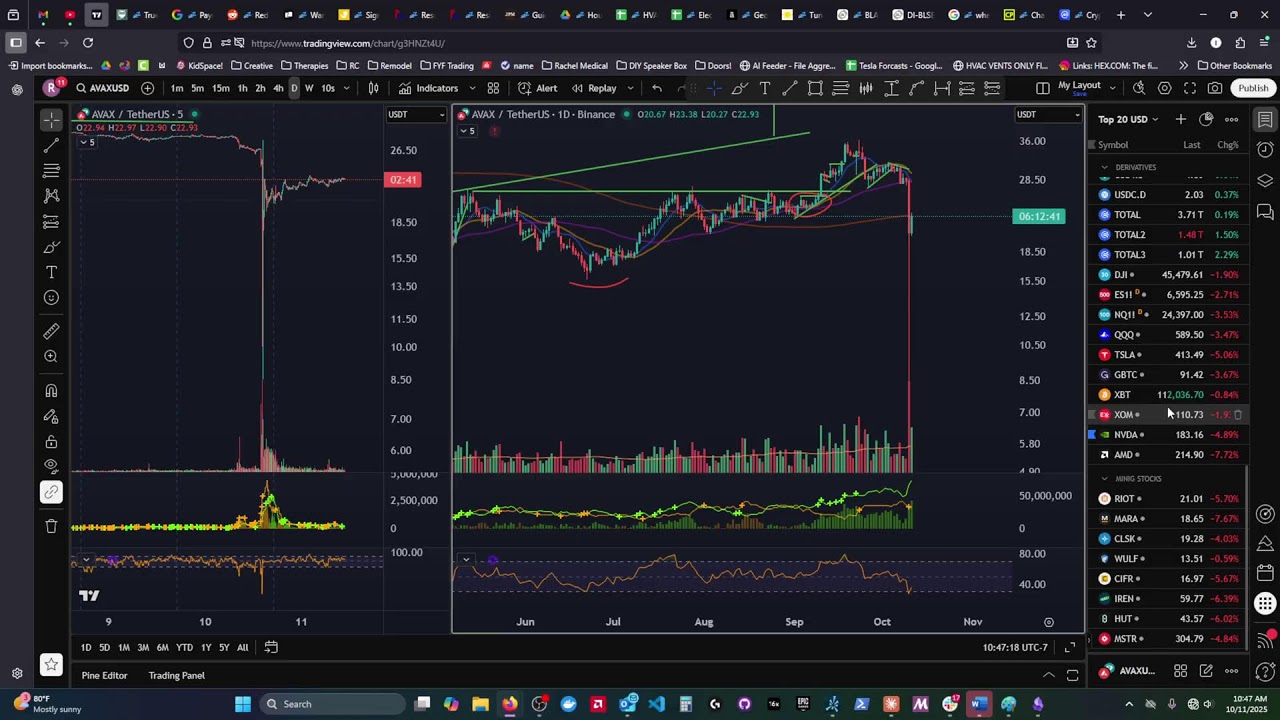Click the favorites star toolbar icon
Screen dimensions: 1280x720
pyautogui.click(x=51, y=665)
